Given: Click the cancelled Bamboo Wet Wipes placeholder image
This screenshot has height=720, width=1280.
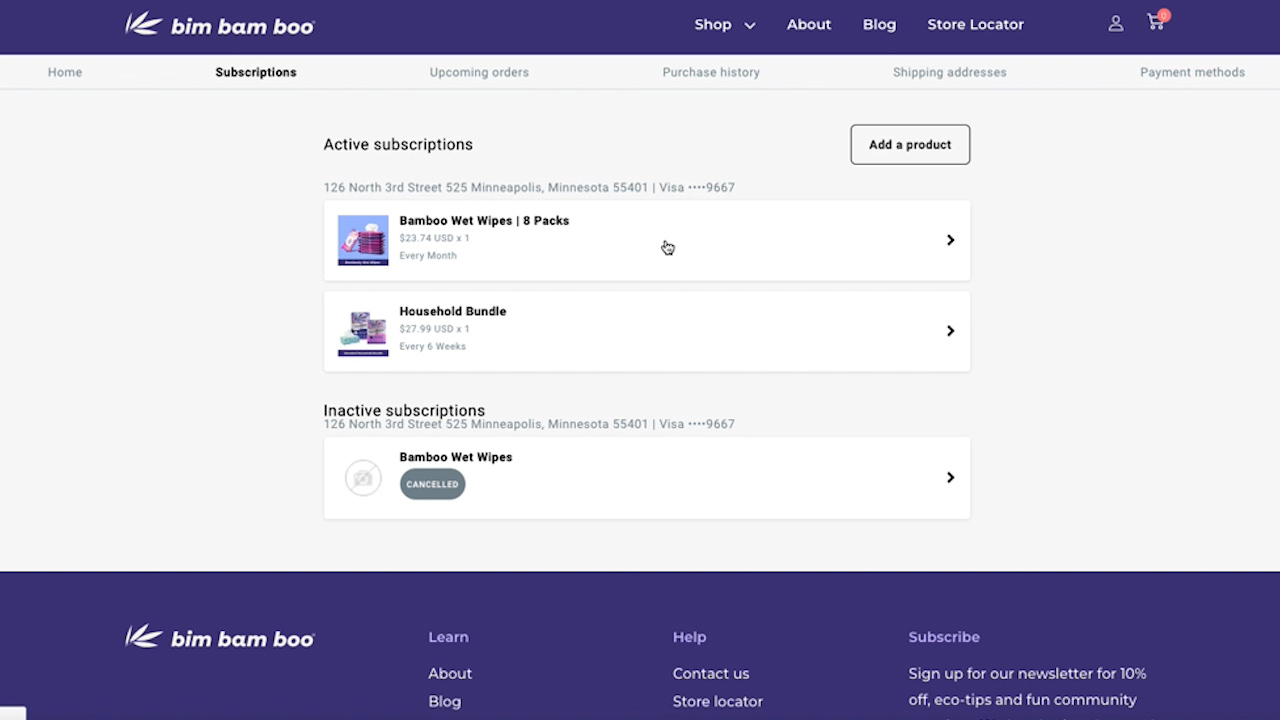Looking at the screenshot, I should [x=363, y=478].
